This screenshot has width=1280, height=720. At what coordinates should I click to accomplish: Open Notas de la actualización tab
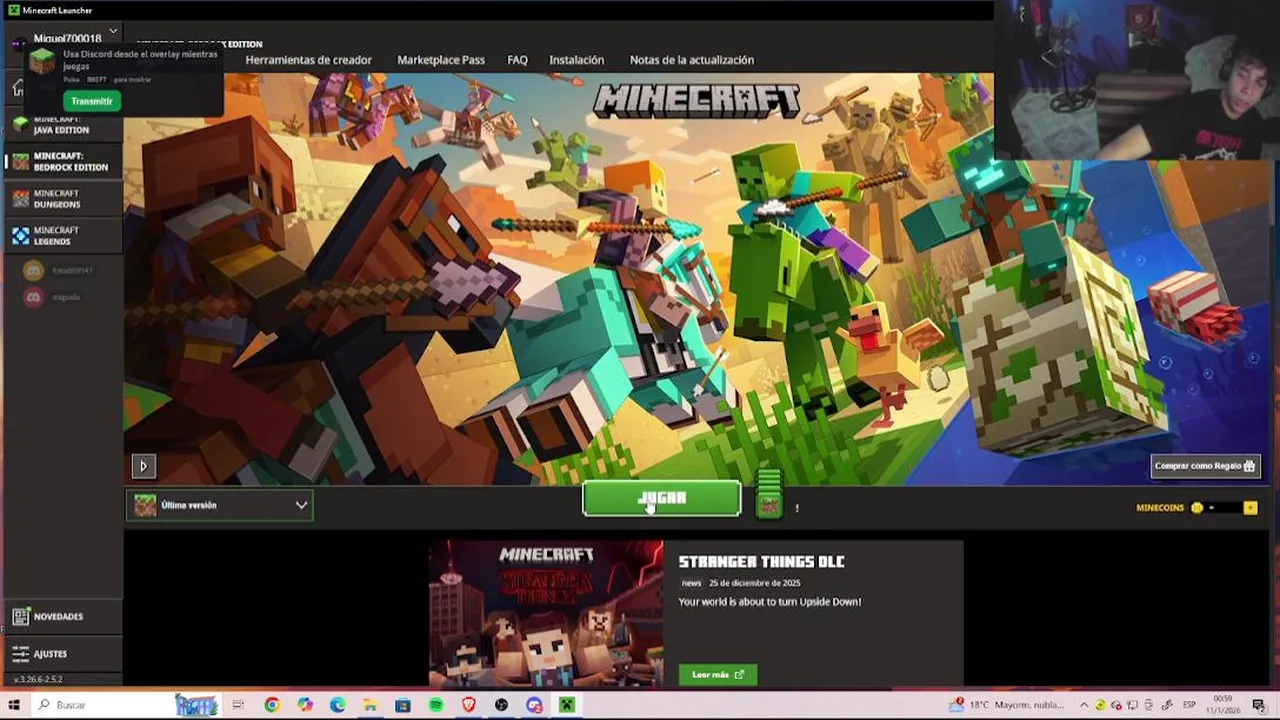click(692, 60)
